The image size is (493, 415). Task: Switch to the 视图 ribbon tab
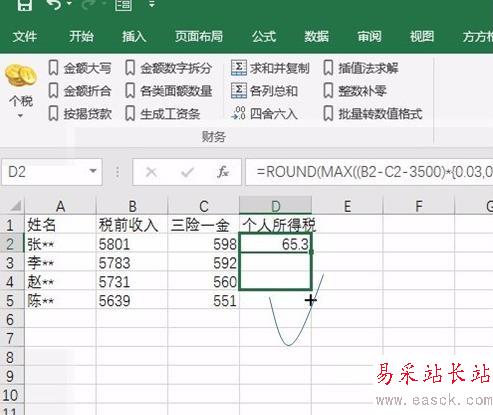pyautogui.click(x=422, y=36)
